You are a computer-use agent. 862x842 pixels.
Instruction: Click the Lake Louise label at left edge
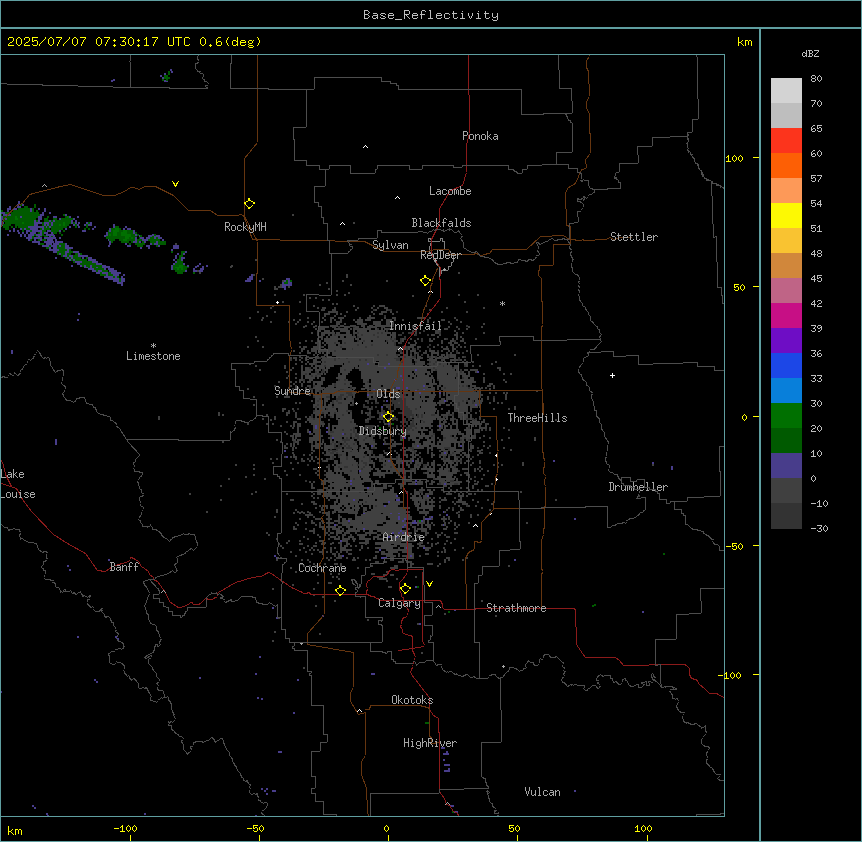coord(18,484)
